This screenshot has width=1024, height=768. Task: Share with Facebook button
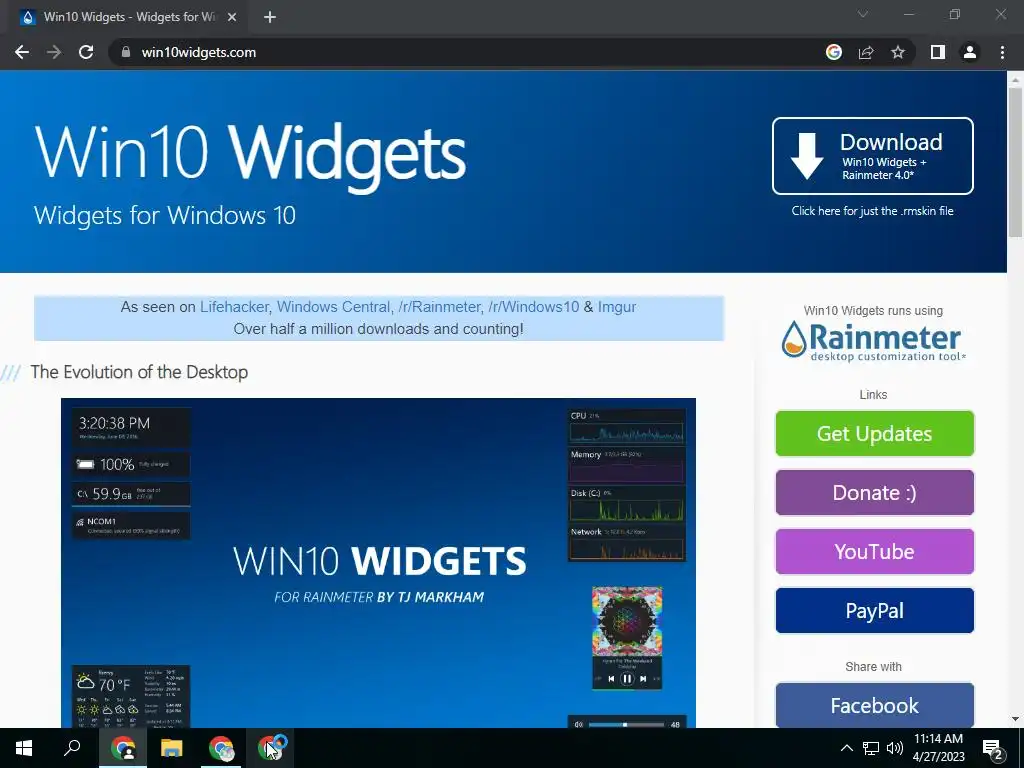874,705
